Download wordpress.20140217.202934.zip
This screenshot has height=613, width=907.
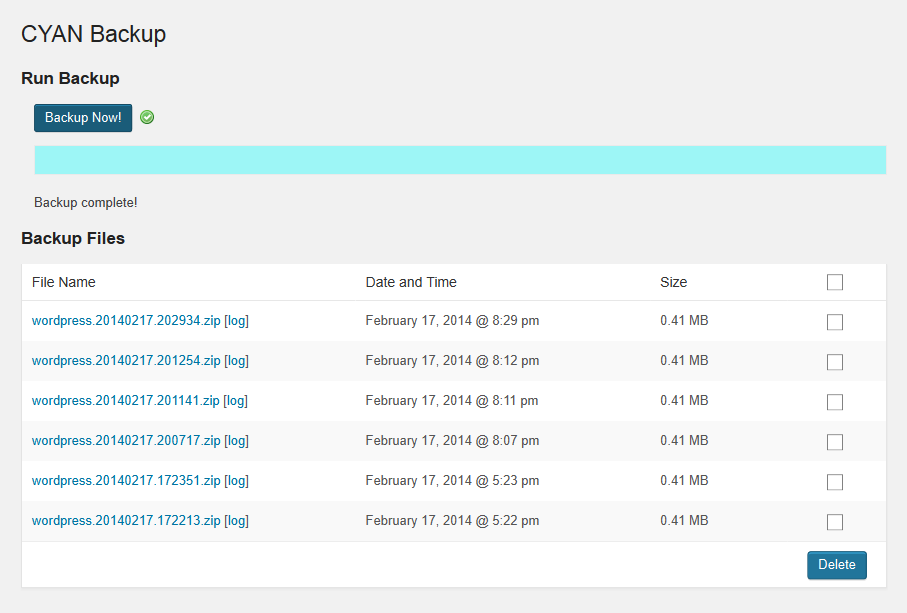click(x=126, y=320)
